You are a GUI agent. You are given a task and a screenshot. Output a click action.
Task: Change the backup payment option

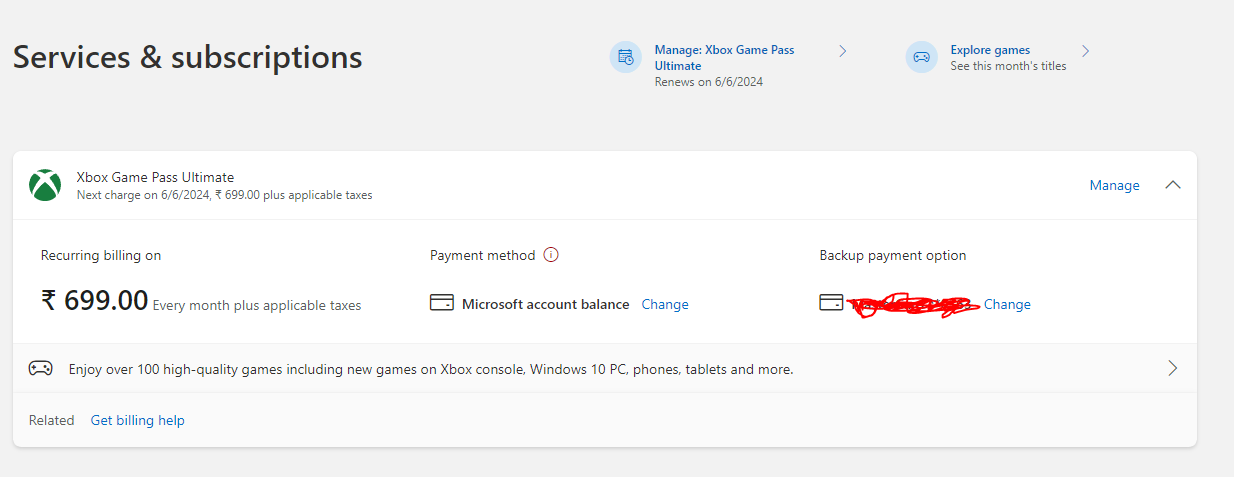(x=1007, y=304)
